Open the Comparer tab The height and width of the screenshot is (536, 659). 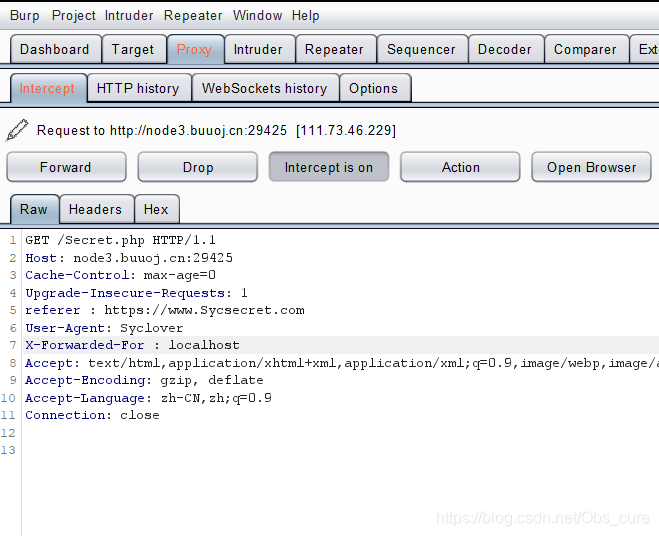(x=585, y=49)
